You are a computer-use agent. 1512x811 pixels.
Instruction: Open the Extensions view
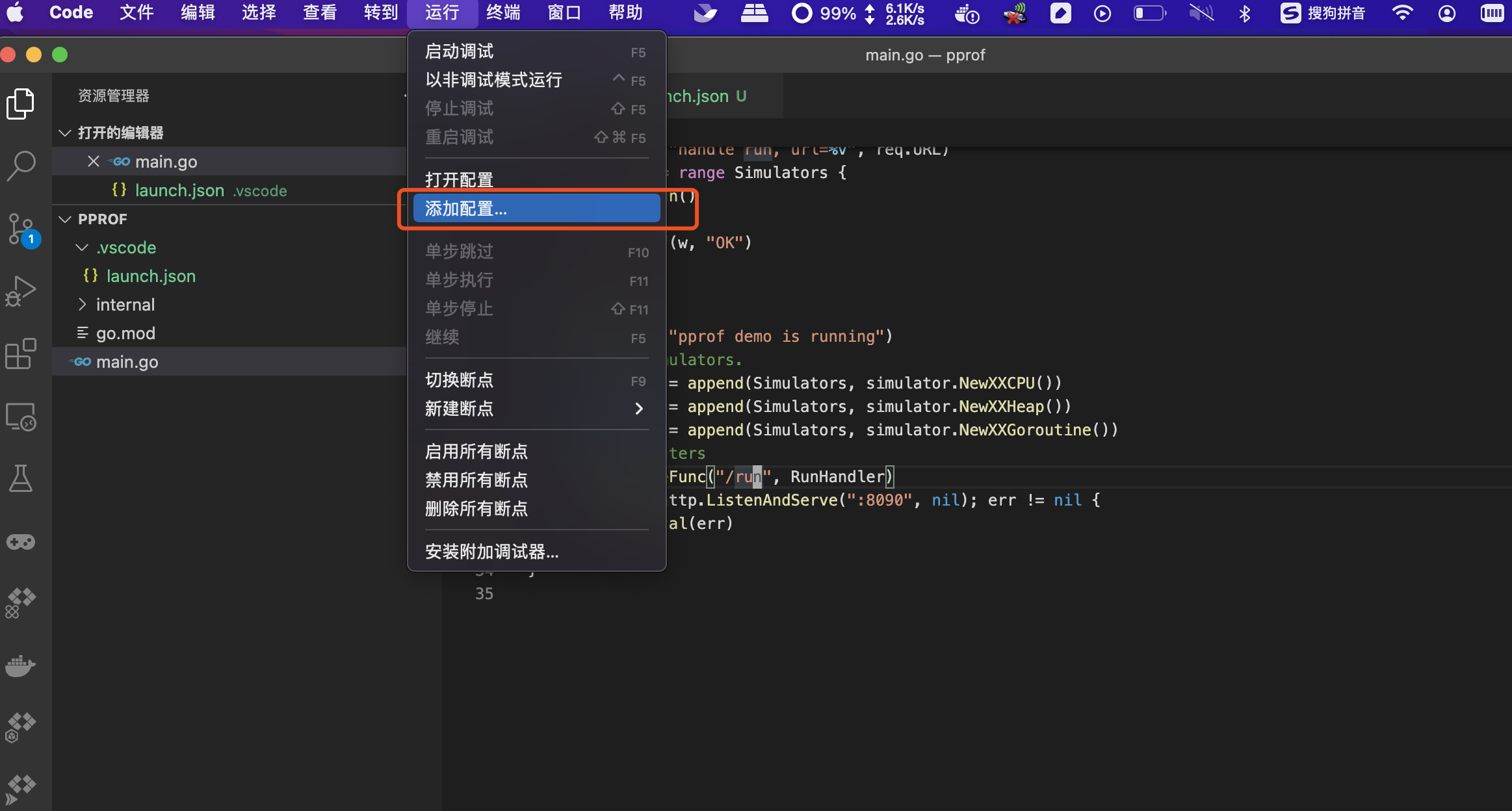(21, 353)
